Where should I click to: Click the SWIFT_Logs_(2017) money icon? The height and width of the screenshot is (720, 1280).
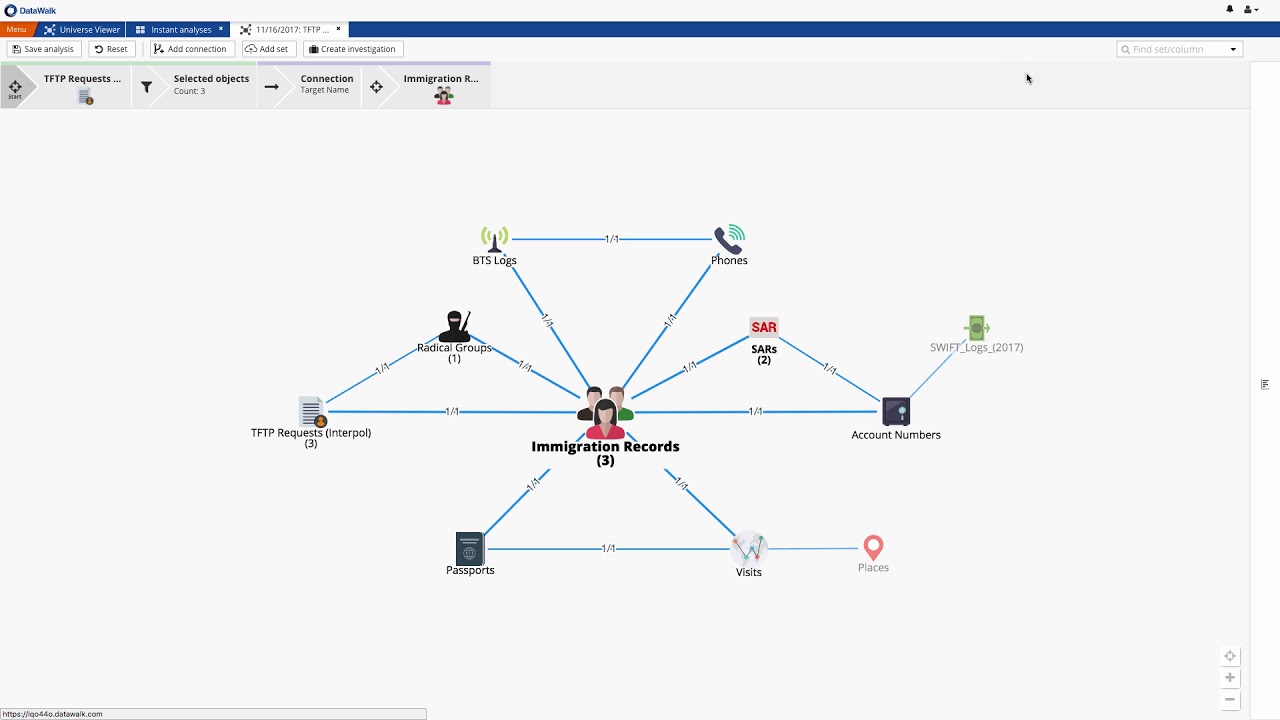click(x=977, y=328)
